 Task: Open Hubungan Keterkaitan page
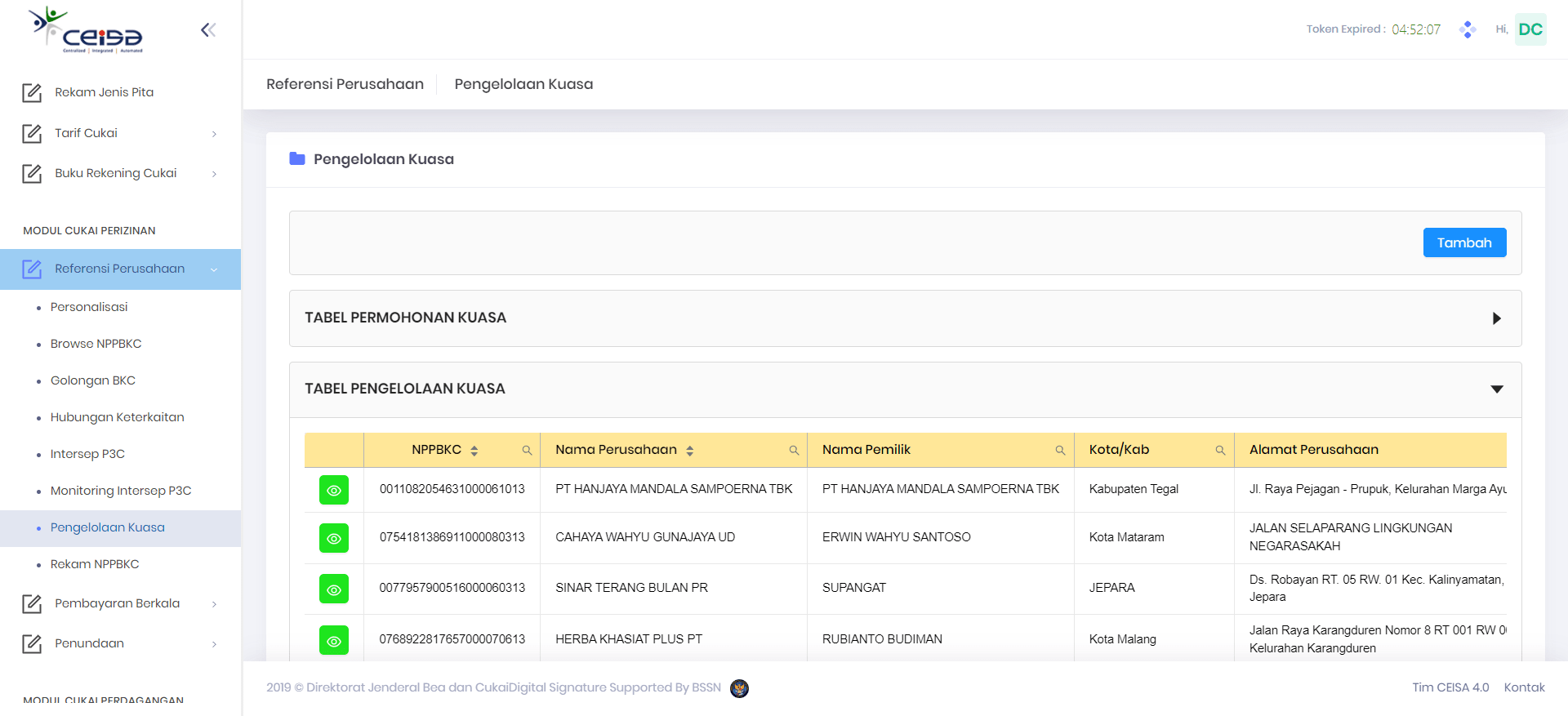[x=118, y=417]
